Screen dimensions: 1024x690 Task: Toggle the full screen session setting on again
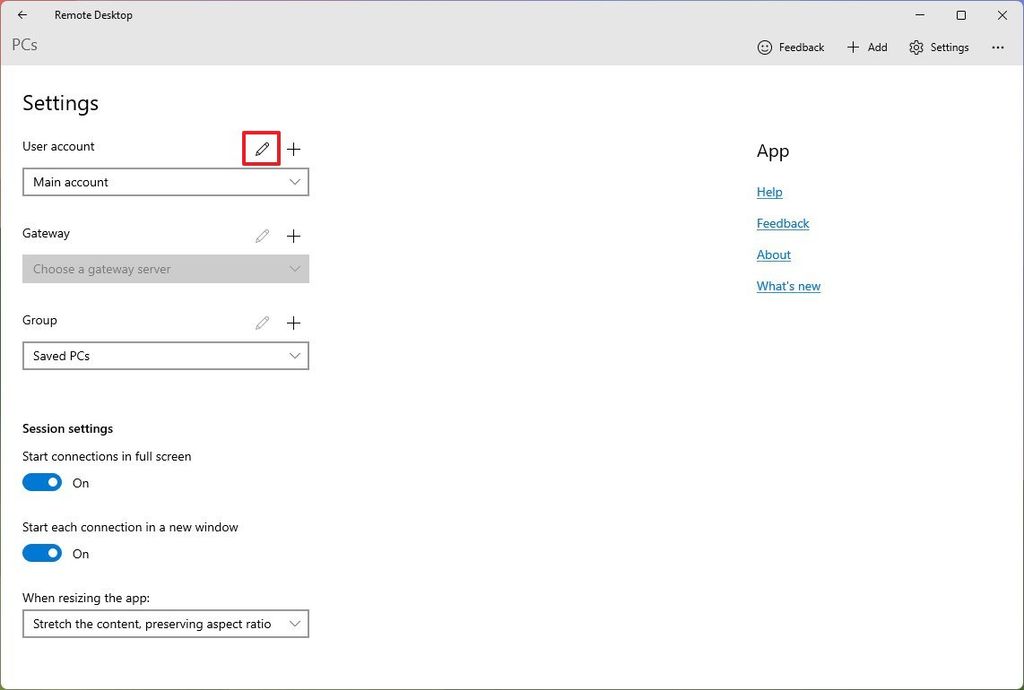point(41,481)
